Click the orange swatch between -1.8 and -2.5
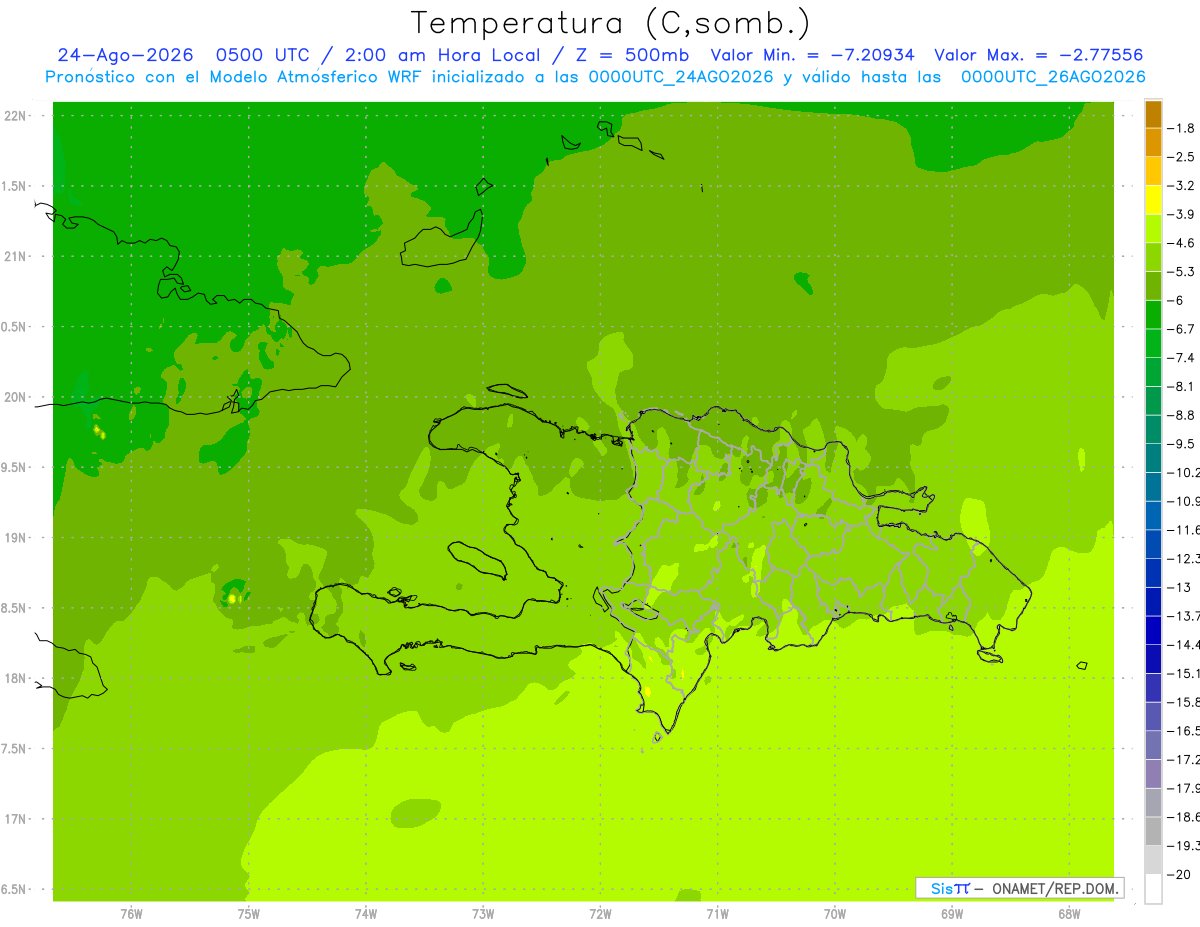This screenshot has height=927, width=1200. tap(1153, 143)
